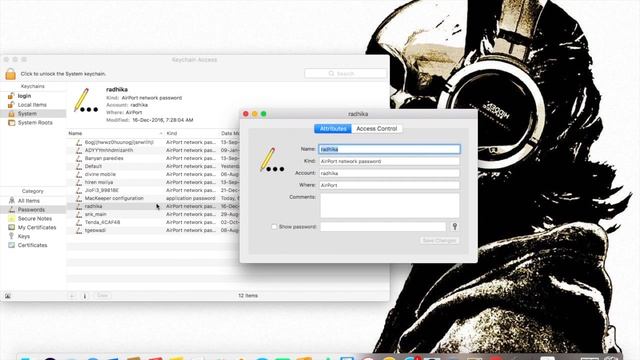Screen dimensions: 640x360
Task: Select the Tenda_4CAF48 row
Action: (x=153, y=222)
